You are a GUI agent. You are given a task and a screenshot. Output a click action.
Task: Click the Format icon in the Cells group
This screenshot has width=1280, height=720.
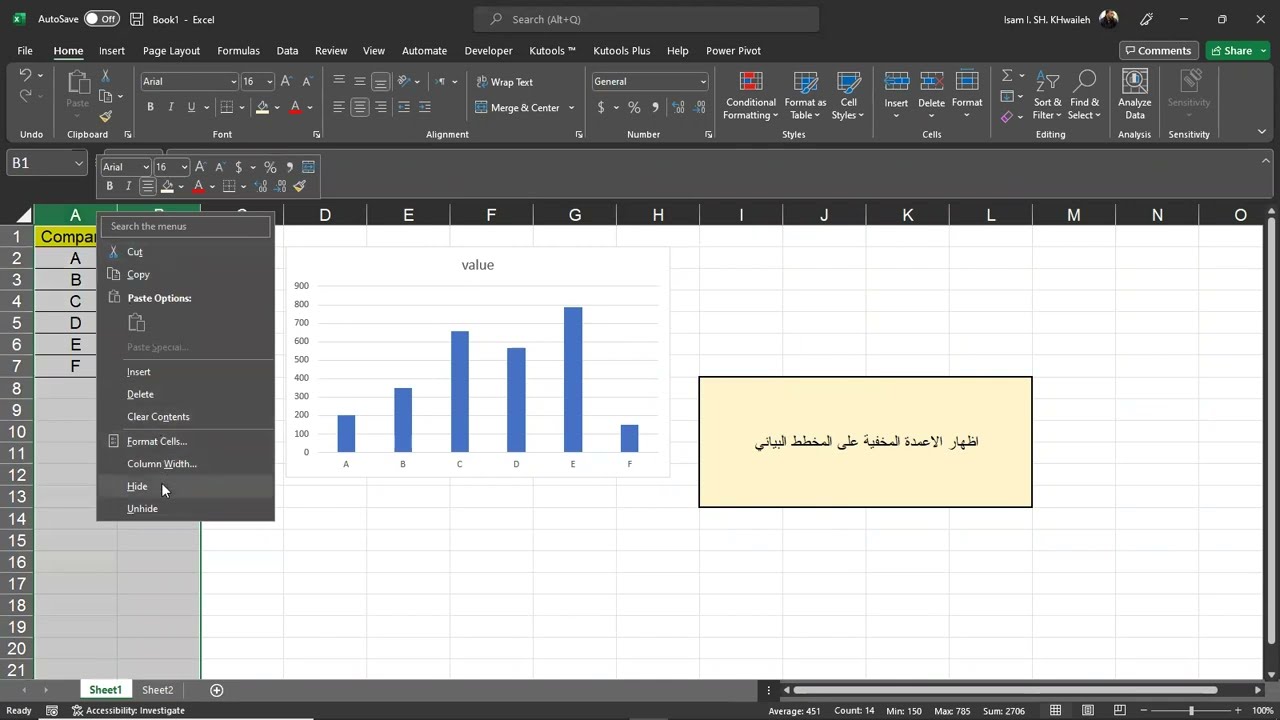(x=967, y=82)
